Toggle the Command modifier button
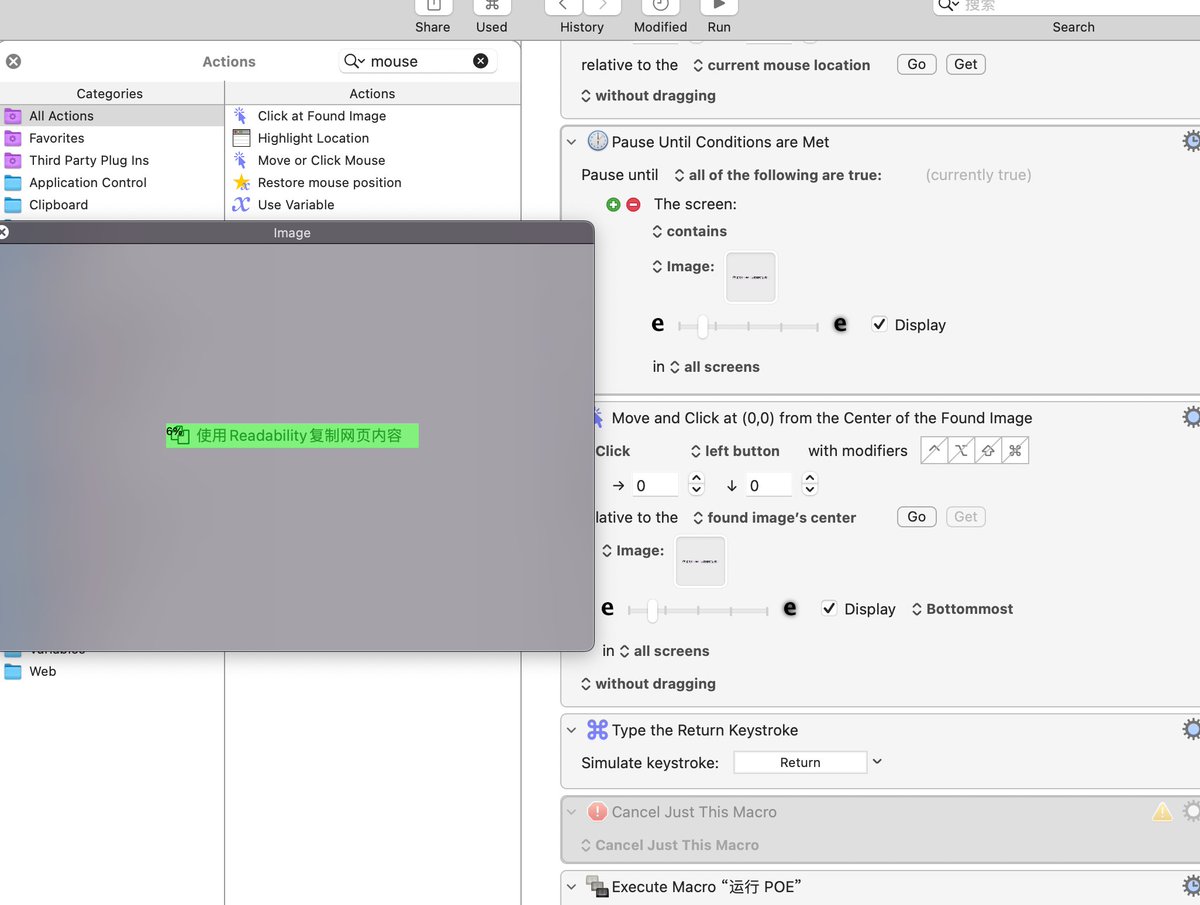 tap(1014, 451)
